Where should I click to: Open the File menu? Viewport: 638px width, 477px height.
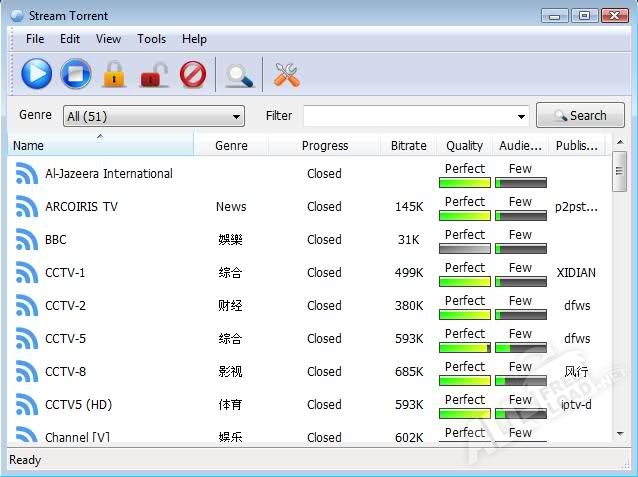pos(35,39)
